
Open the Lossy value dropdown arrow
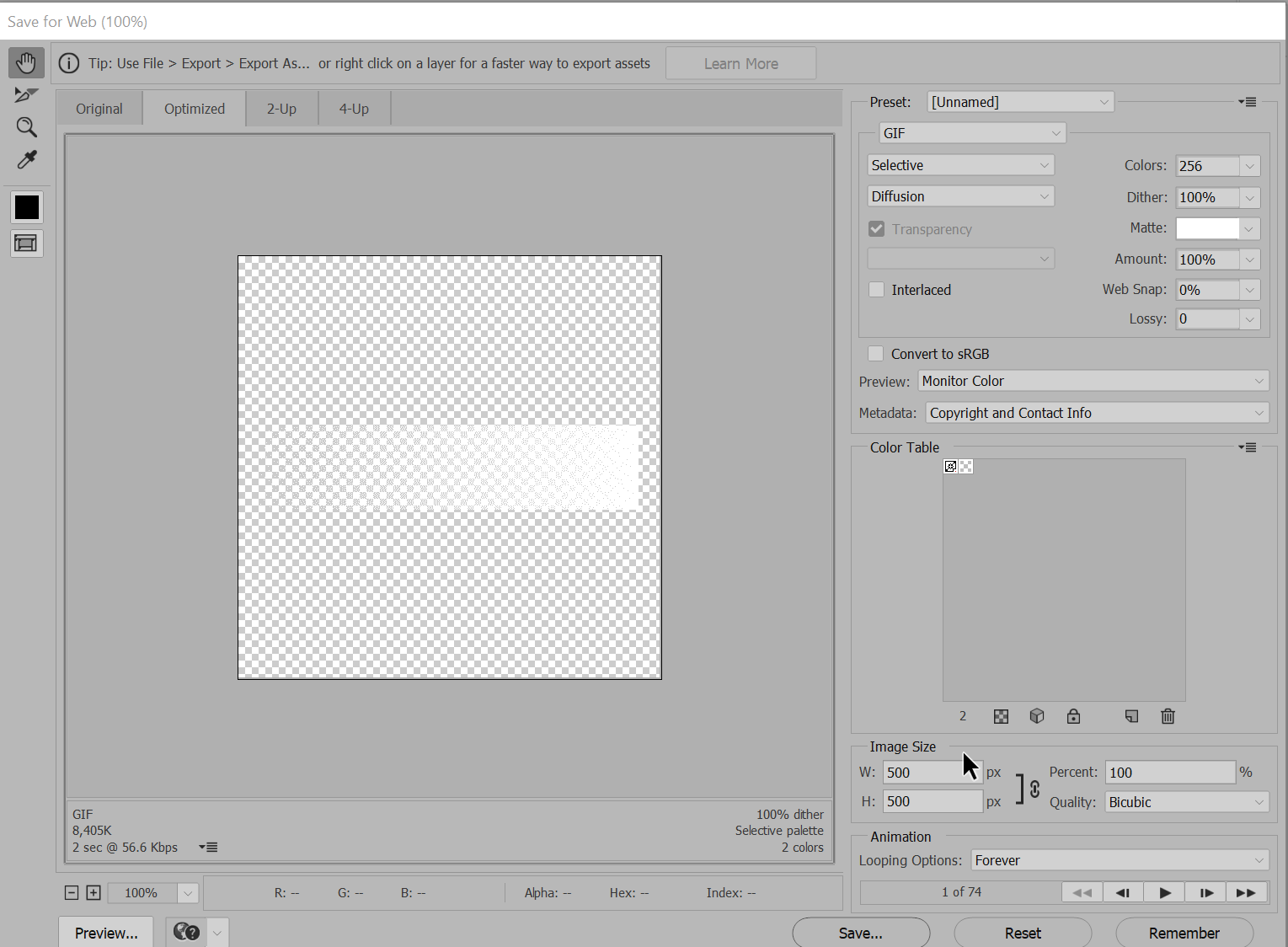point(1250,318)
